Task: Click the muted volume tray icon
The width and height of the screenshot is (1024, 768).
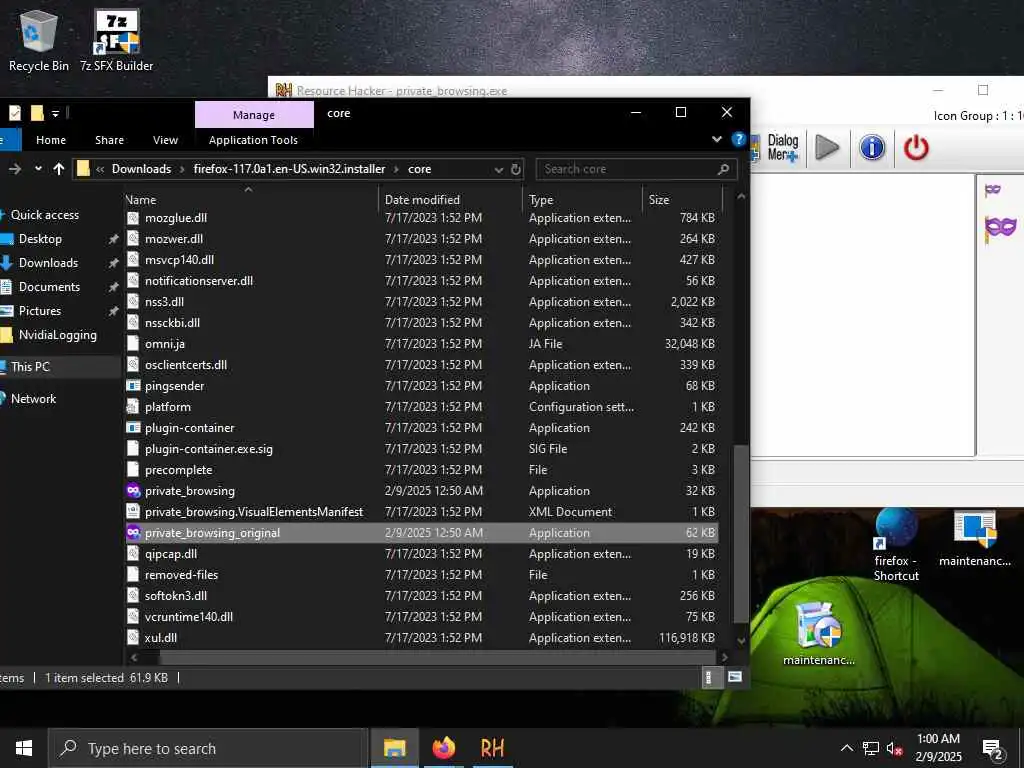Action: 895,748
